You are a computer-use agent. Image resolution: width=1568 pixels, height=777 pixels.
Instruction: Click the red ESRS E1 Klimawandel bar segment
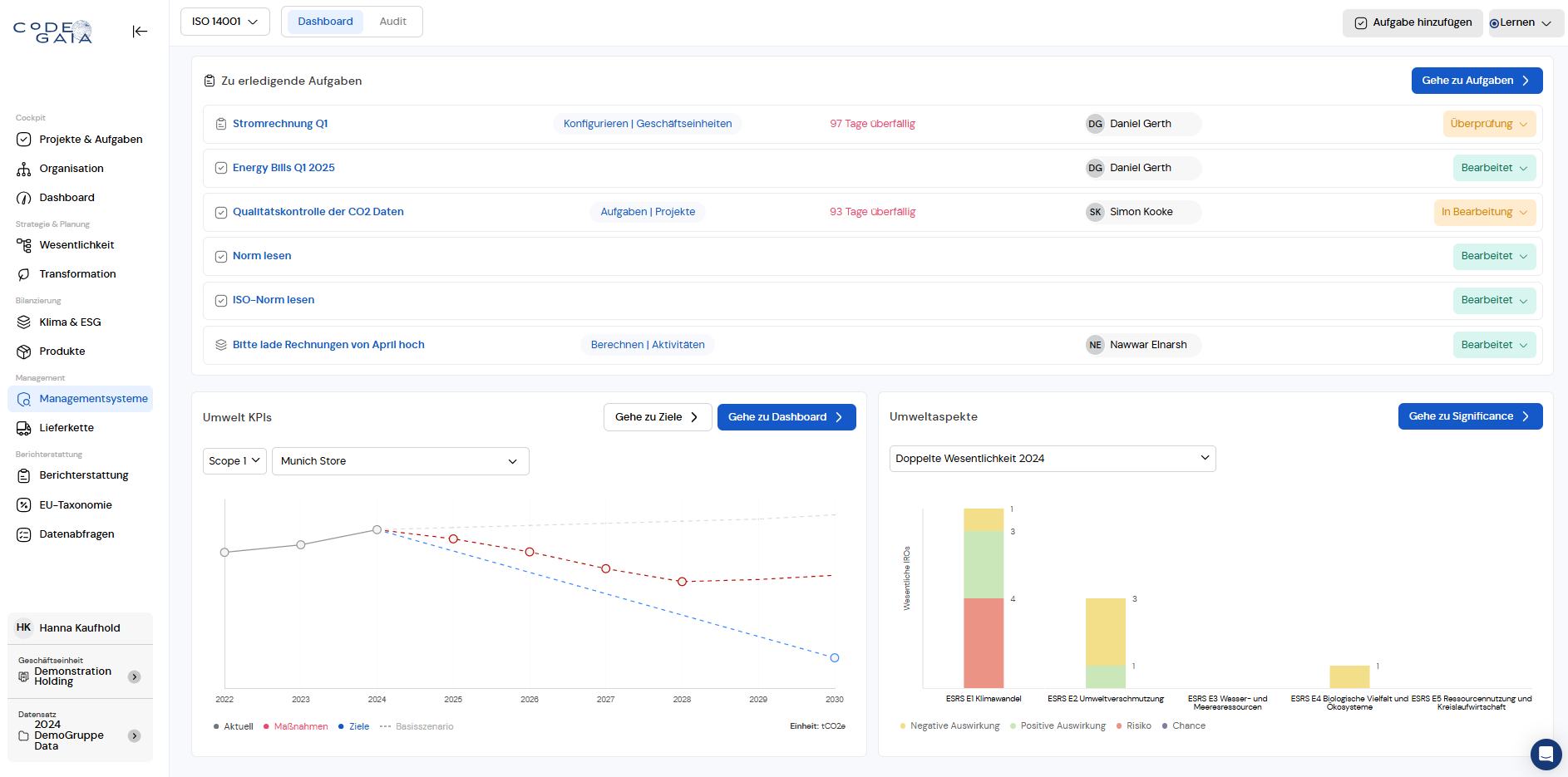click(x=984, y=642)
